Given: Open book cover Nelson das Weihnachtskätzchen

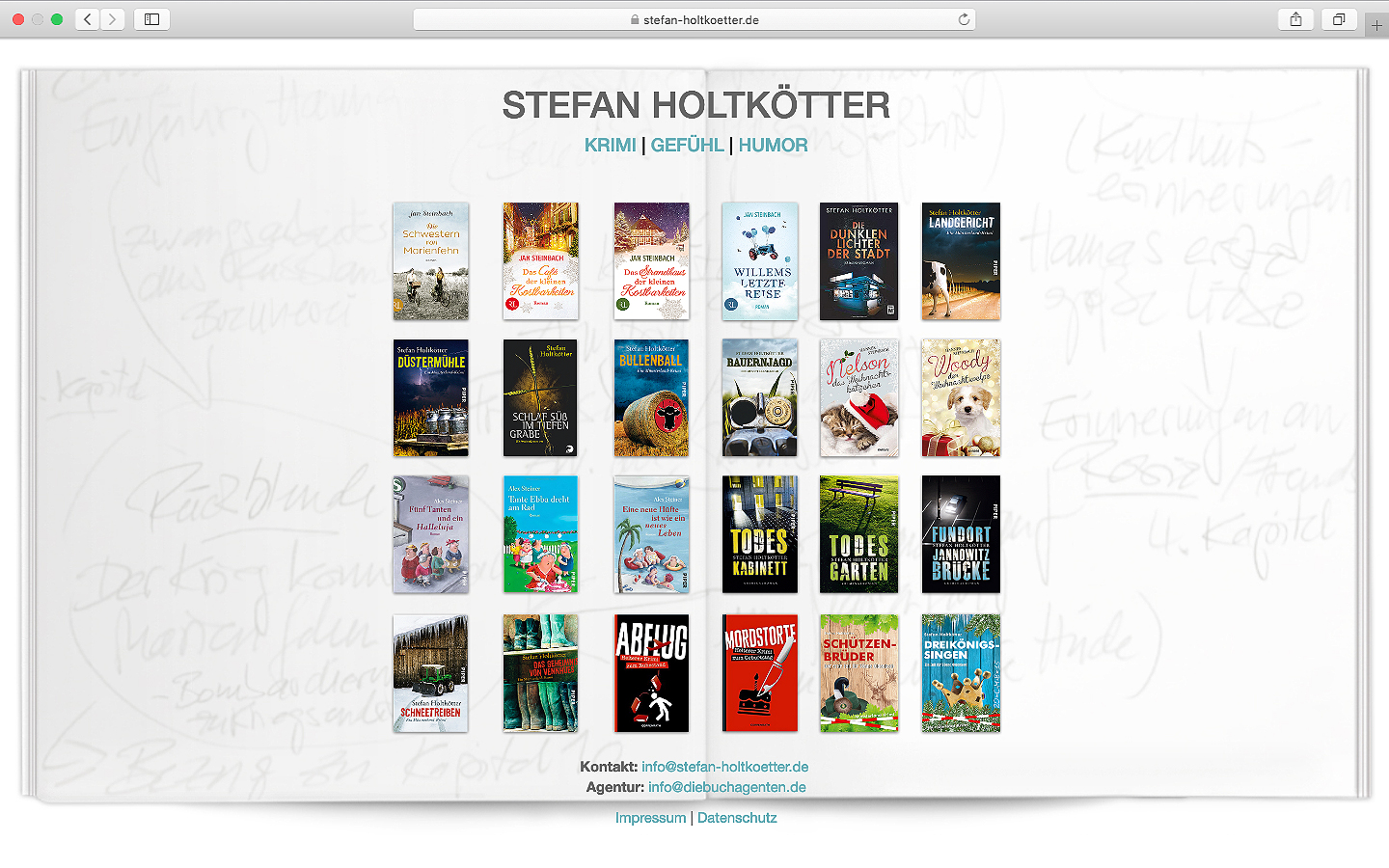Looking at the screenshot, I should [x=858, y=398].
